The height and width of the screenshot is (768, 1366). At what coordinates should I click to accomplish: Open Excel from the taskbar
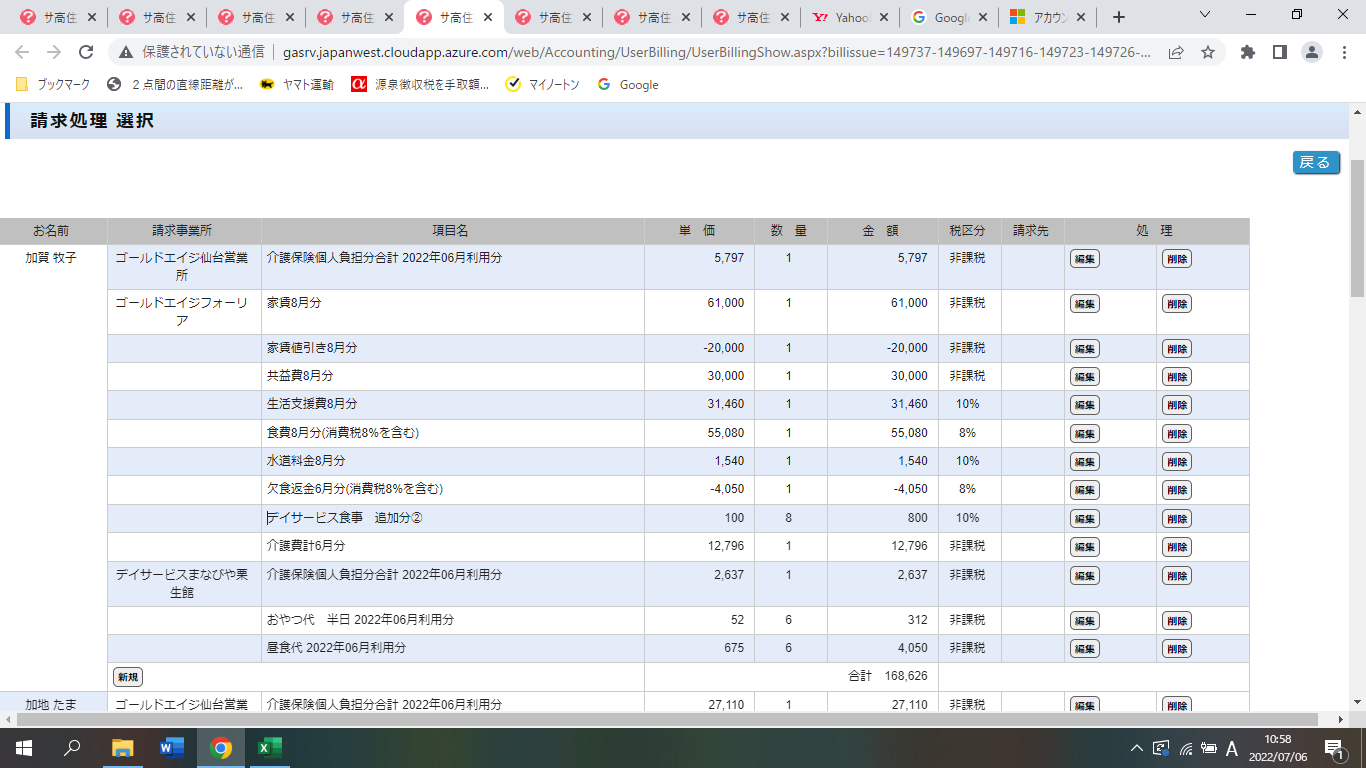[x=270, y=747]
